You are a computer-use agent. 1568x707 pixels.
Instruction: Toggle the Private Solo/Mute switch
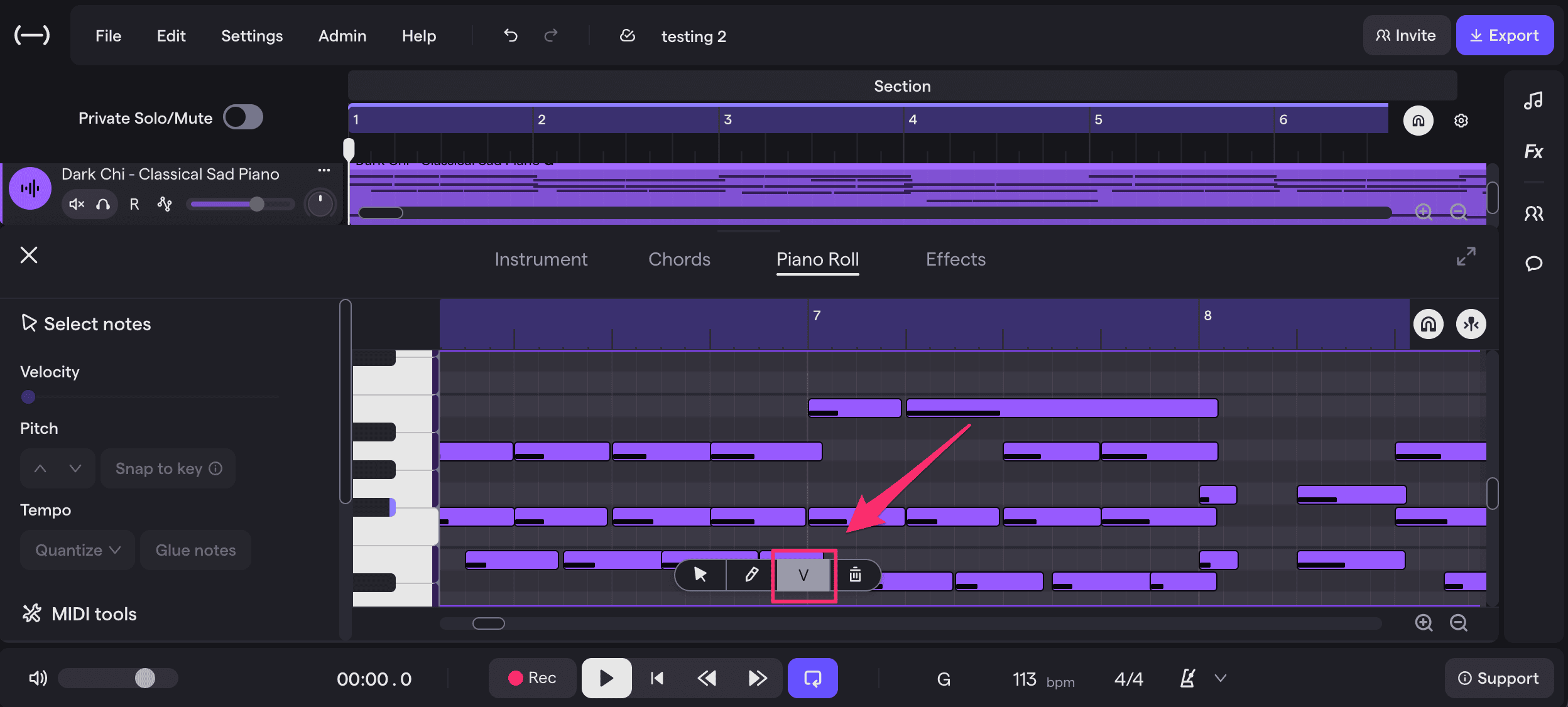243,117
